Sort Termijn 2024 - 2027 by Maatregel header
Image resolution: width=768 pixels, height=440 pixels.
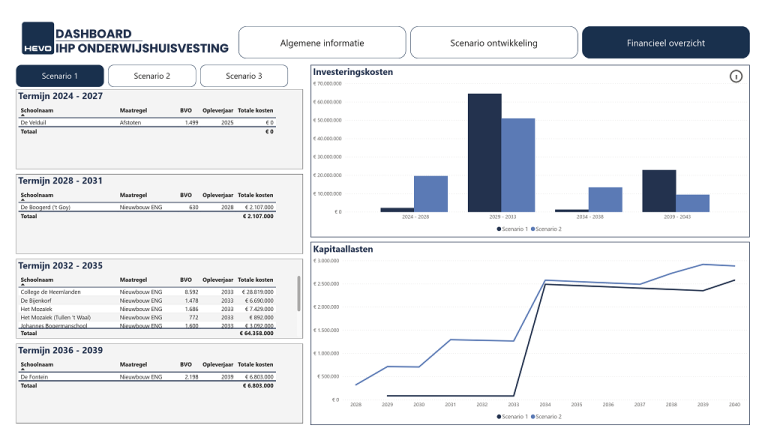point(133,110)
